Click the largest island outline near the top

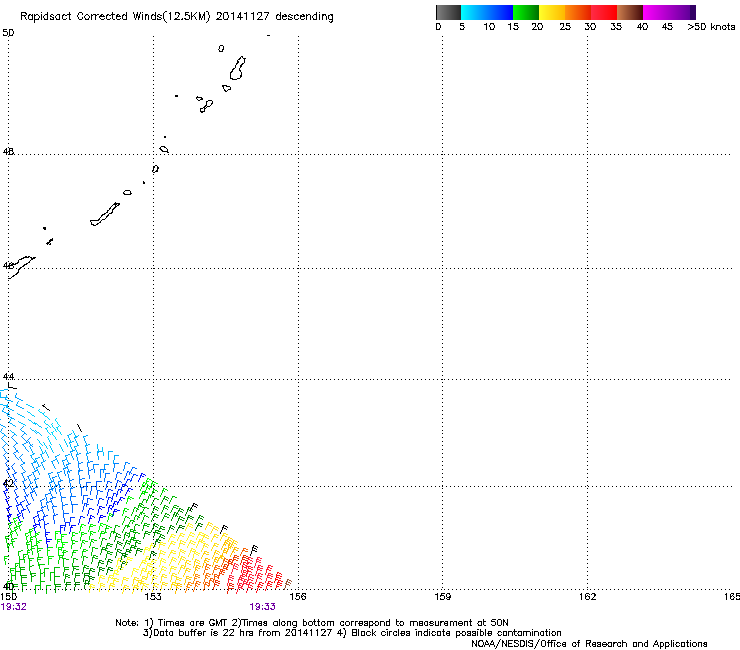click(x=238, y=68)
